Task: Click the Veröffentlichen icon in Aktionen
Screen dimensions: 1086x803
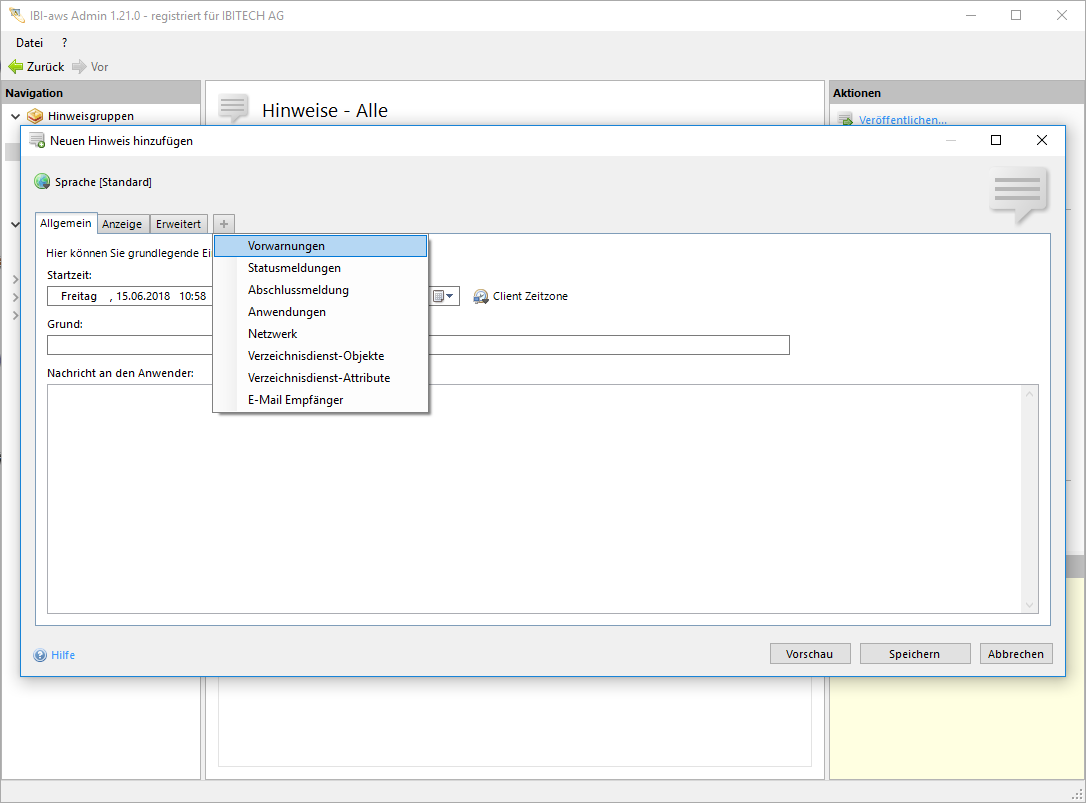Action: click(x=845, y=121)
